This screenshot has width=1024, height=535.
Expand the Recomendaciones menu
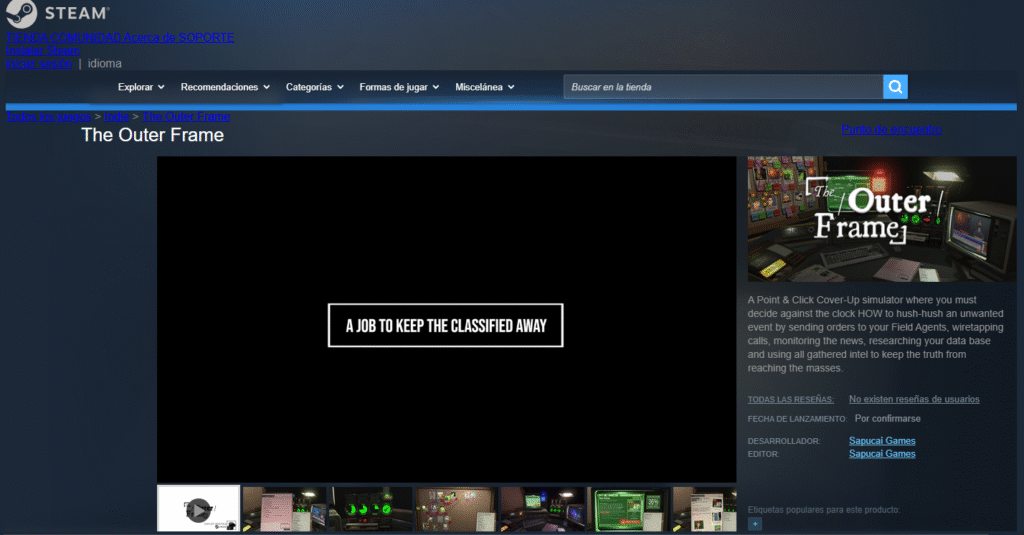coord(225,87)
